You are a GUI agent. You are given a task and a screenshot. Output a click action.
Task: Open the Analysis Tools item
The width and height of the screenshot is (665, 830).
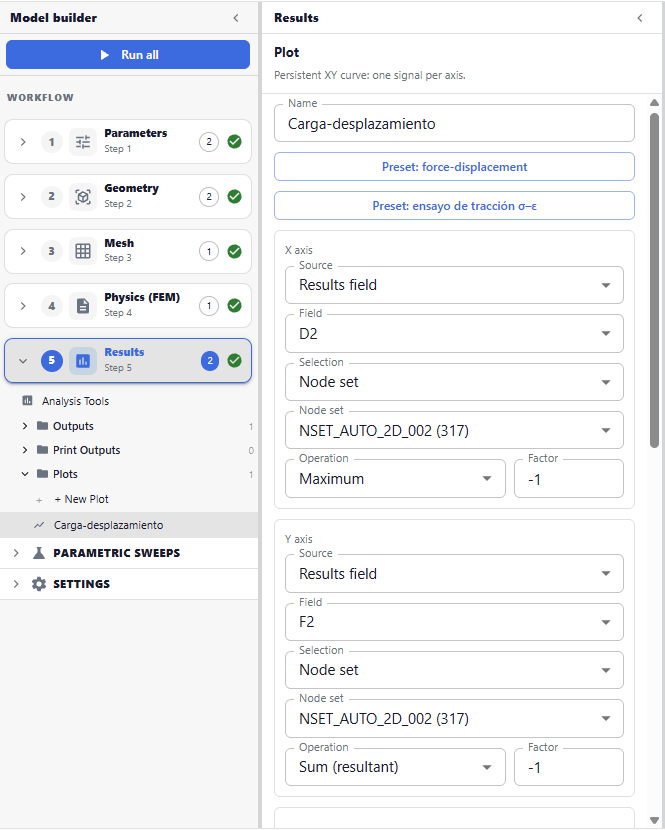pyautogui.click(x=129, y=401)
